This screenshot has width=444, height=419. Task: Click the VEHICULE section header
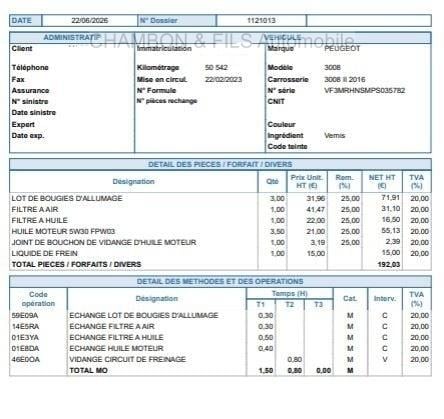[x=283, y=37]
